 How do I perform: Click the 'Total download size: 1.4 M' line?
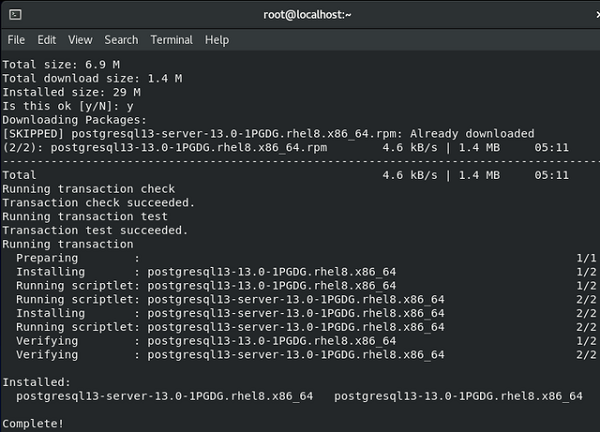[93, 78]
